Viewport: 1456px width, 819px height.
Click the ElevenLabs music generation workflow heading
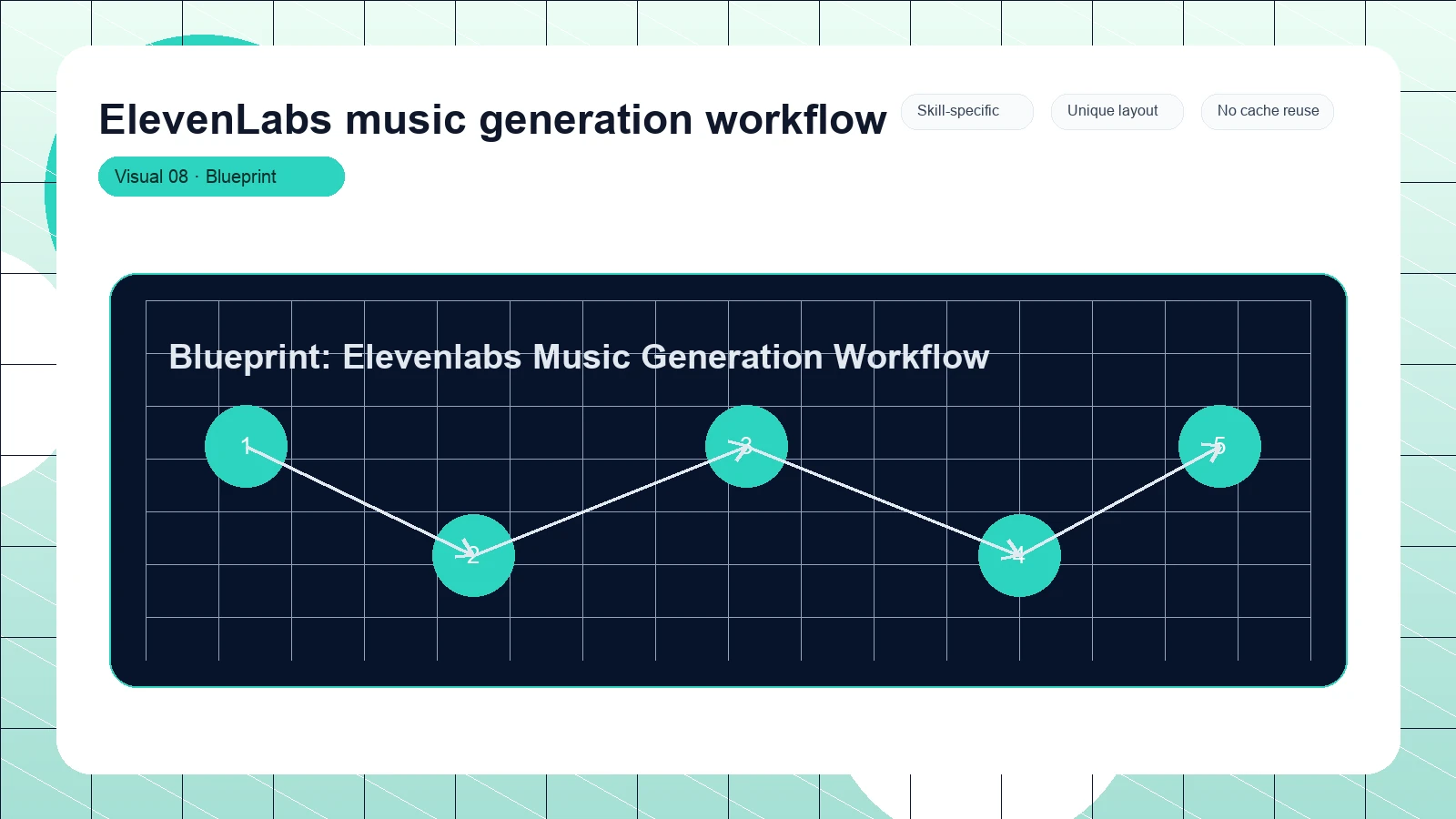[492, 119]
